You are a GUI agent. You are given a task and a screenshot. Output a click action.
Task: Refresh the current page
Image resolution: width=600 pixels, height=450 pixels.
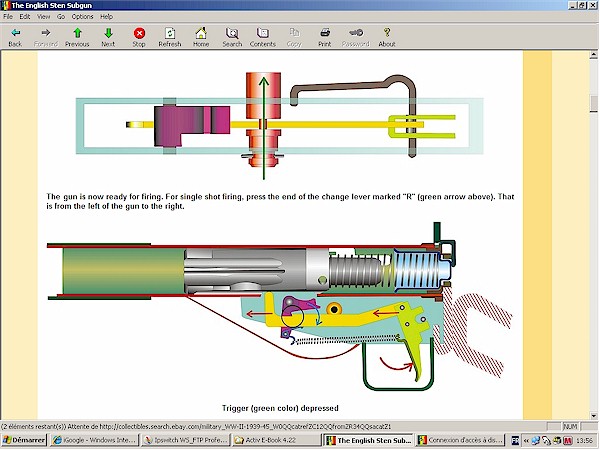[x=170, y=37]
